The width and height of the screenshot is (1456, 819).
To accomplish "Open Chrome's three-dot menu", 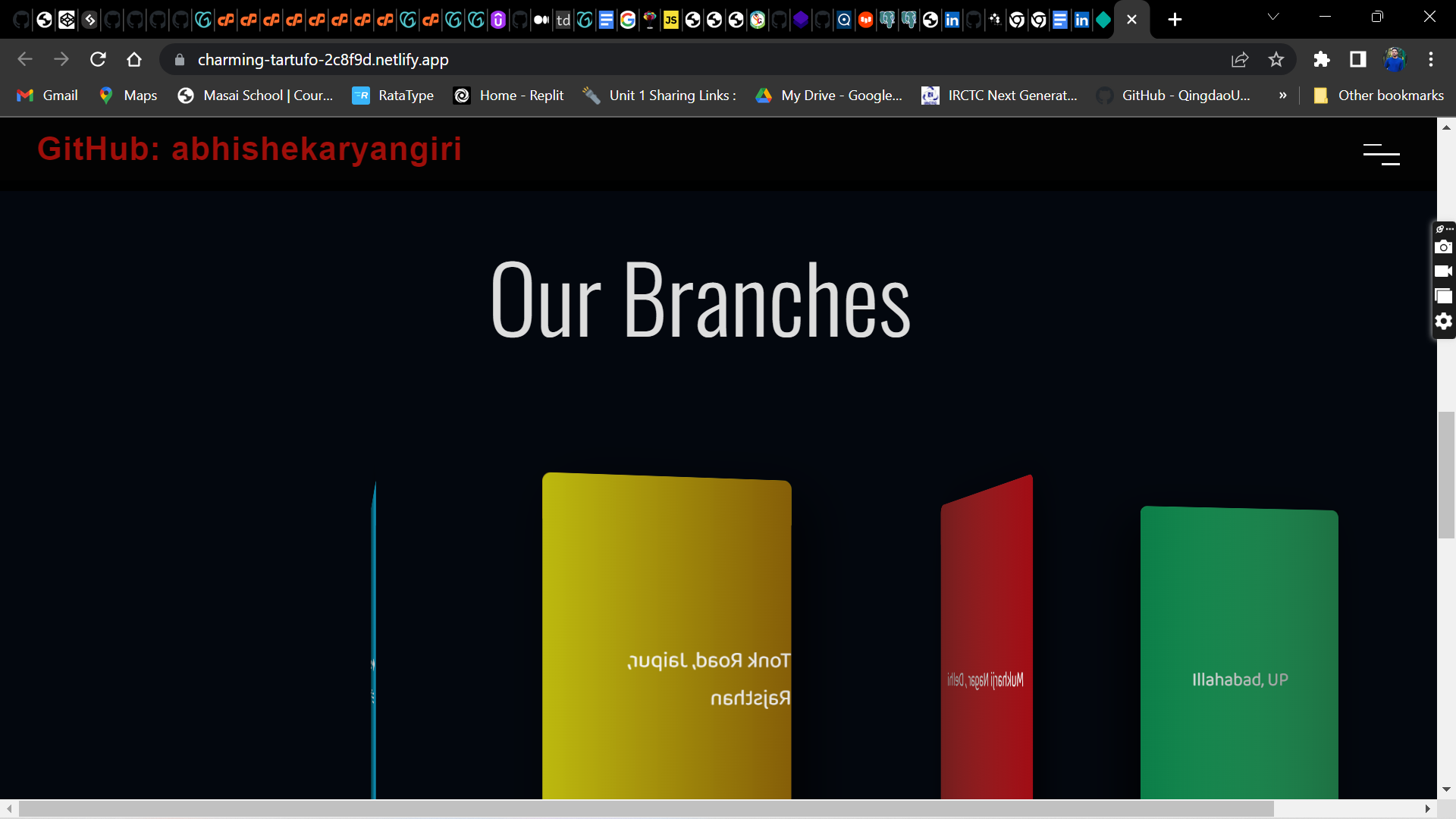I will click(x=1432, y=59).
